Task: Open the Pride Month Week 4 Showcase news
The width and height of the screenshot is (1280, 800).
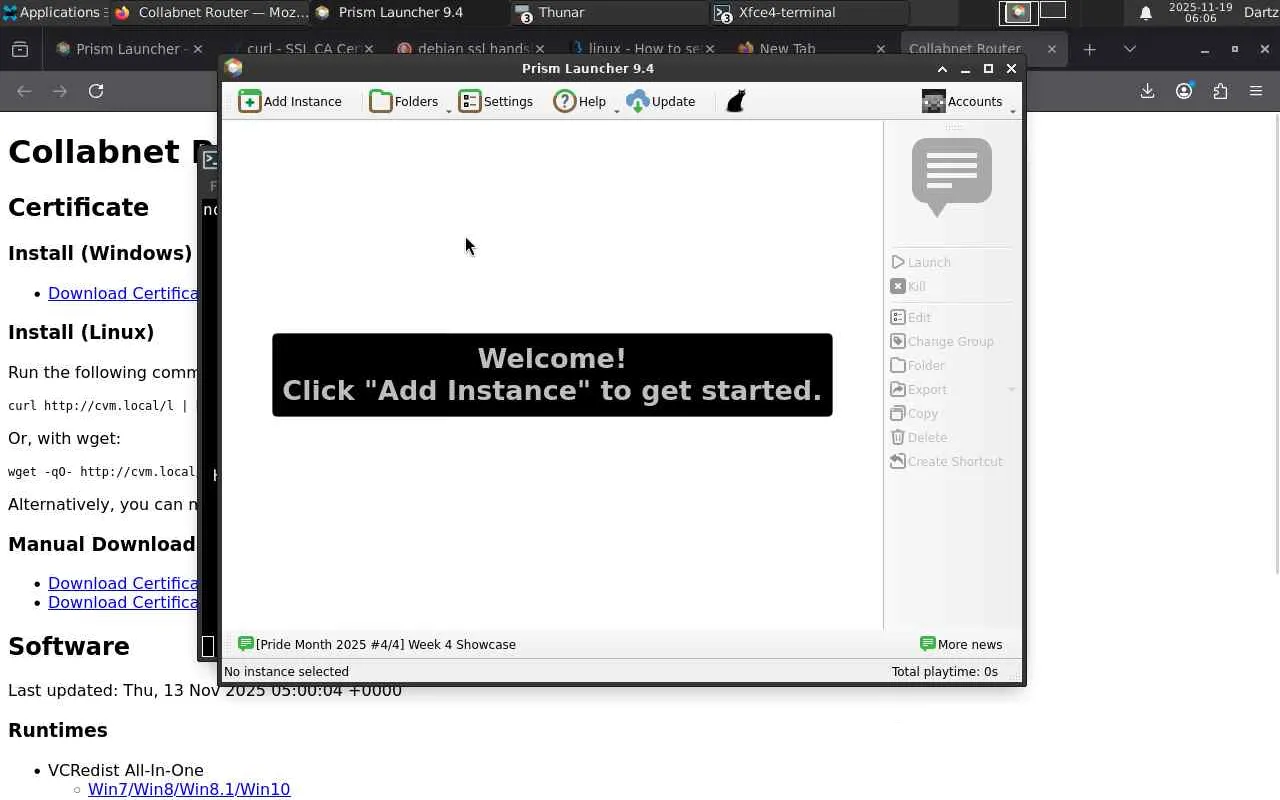Action: tap(377, 644)
